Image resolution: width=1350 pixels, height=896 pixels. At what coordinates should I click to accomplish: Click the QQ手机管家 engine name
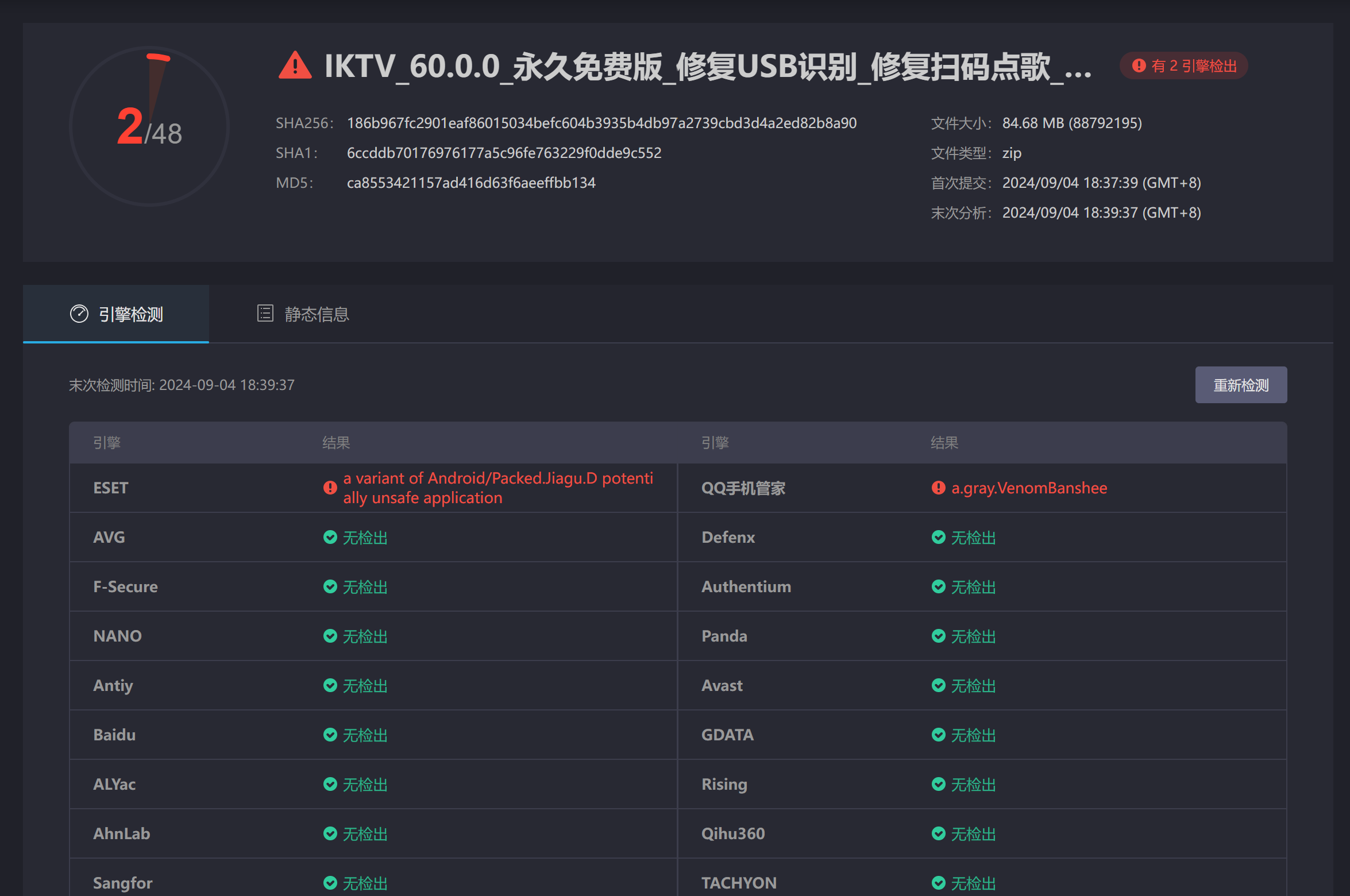743,488
